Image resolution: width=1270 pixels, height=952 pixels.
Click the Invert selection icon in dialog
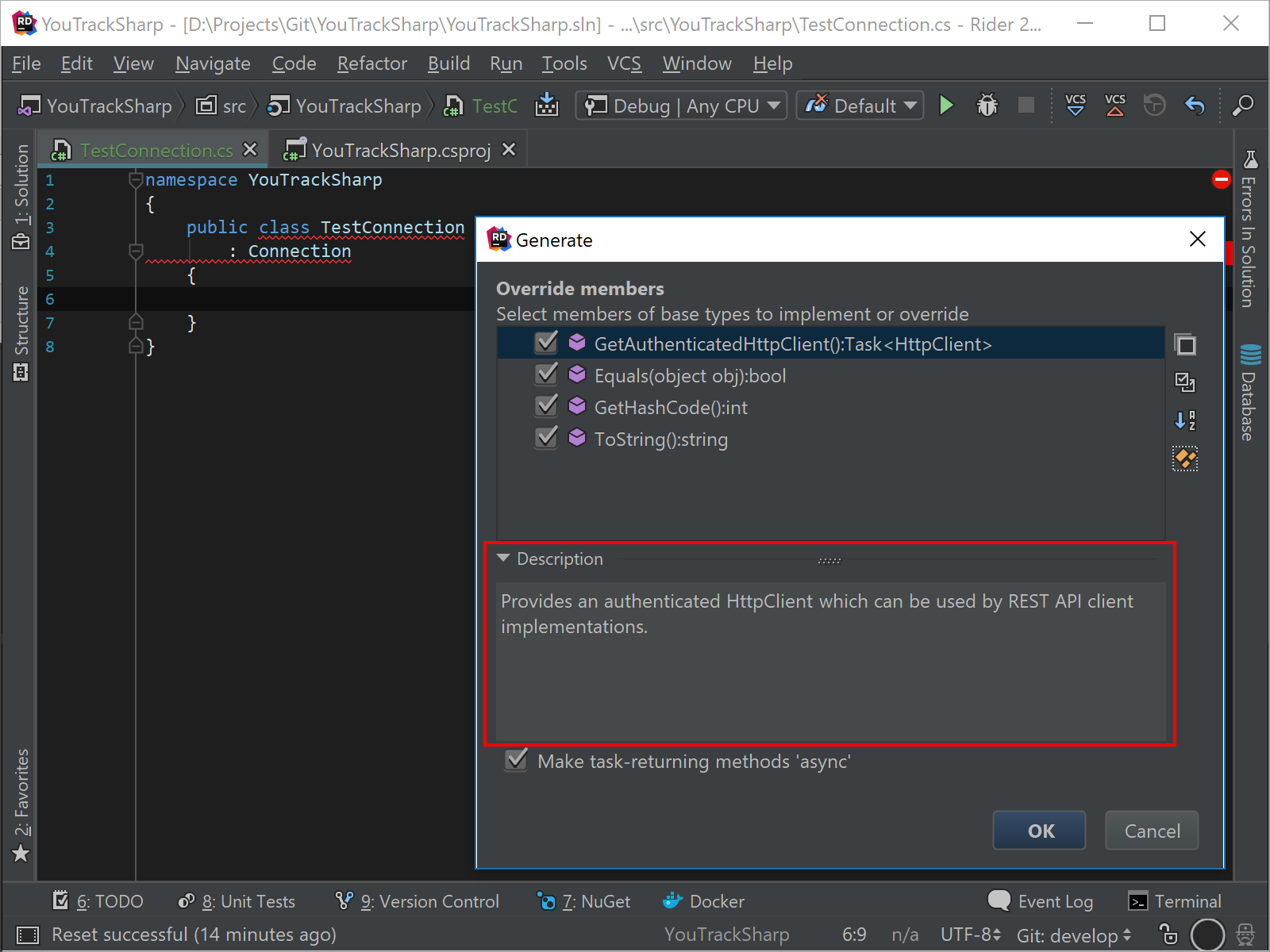point(1185,382)
